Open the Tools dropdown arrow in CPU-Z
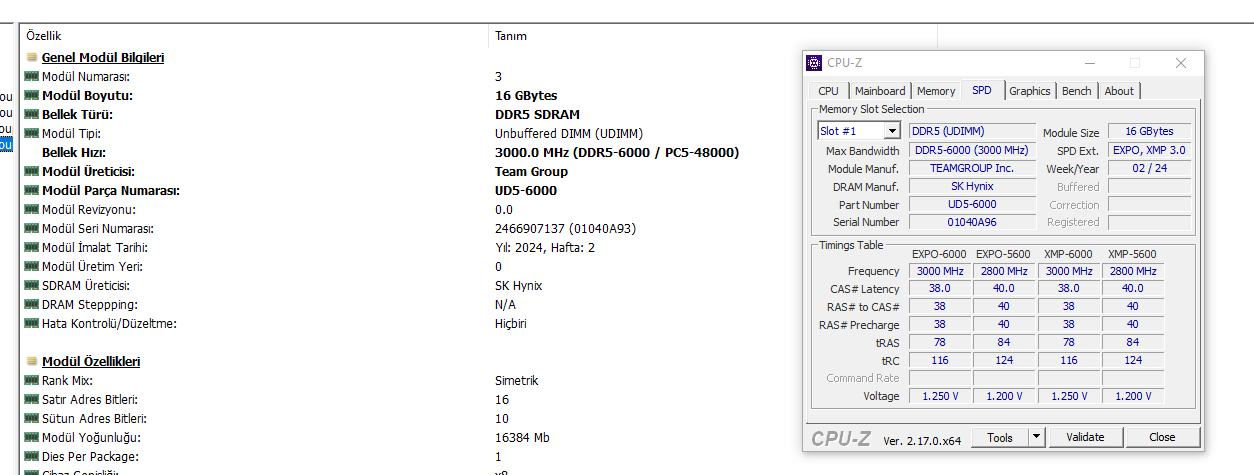Viewport: 1254px width, 475px height. (x=1036, y=437)
